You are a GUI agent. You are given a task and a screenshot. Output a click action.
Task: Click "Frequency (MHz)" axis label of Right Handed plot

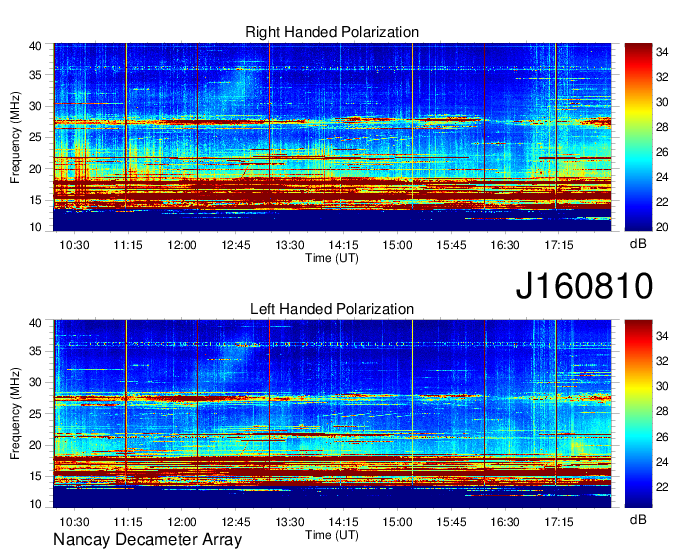click(15, 137)
